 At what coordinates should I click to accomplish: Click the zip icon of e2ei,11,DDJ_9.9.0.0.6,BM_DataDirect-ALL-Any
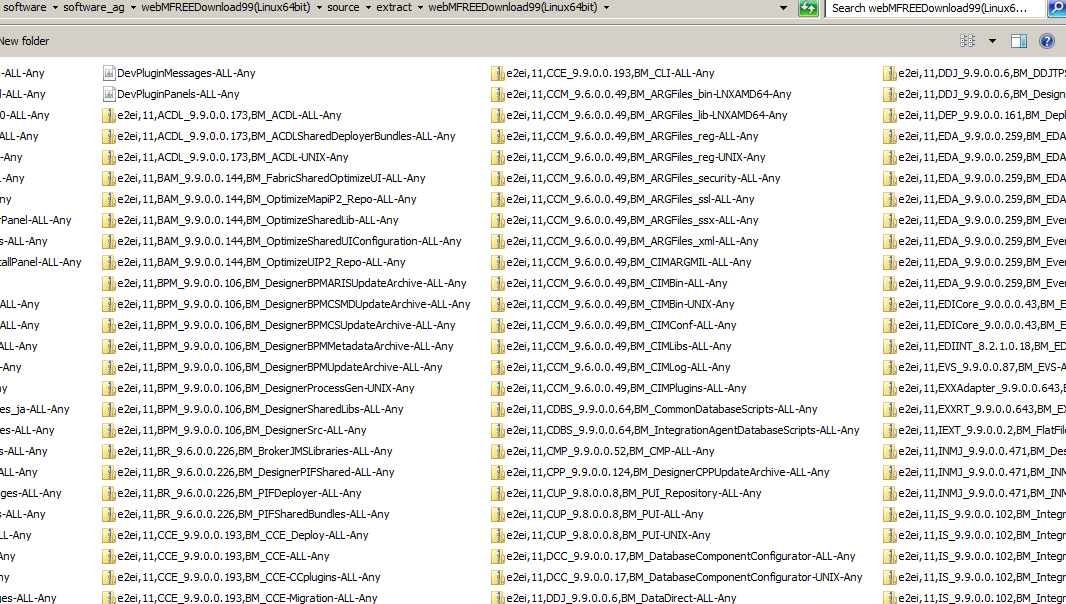point(498,598)
